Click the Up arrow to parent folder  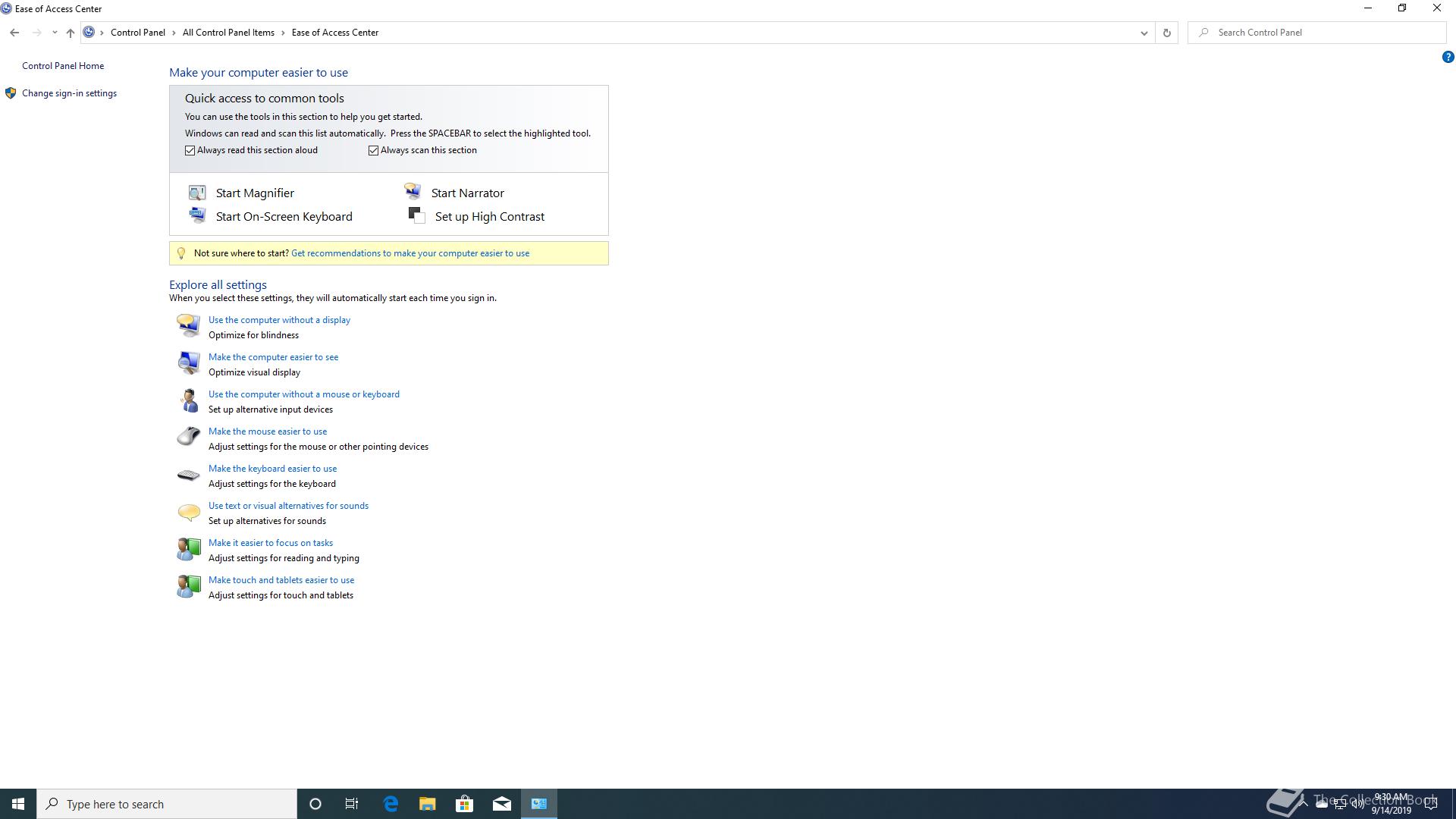(70, 33)
